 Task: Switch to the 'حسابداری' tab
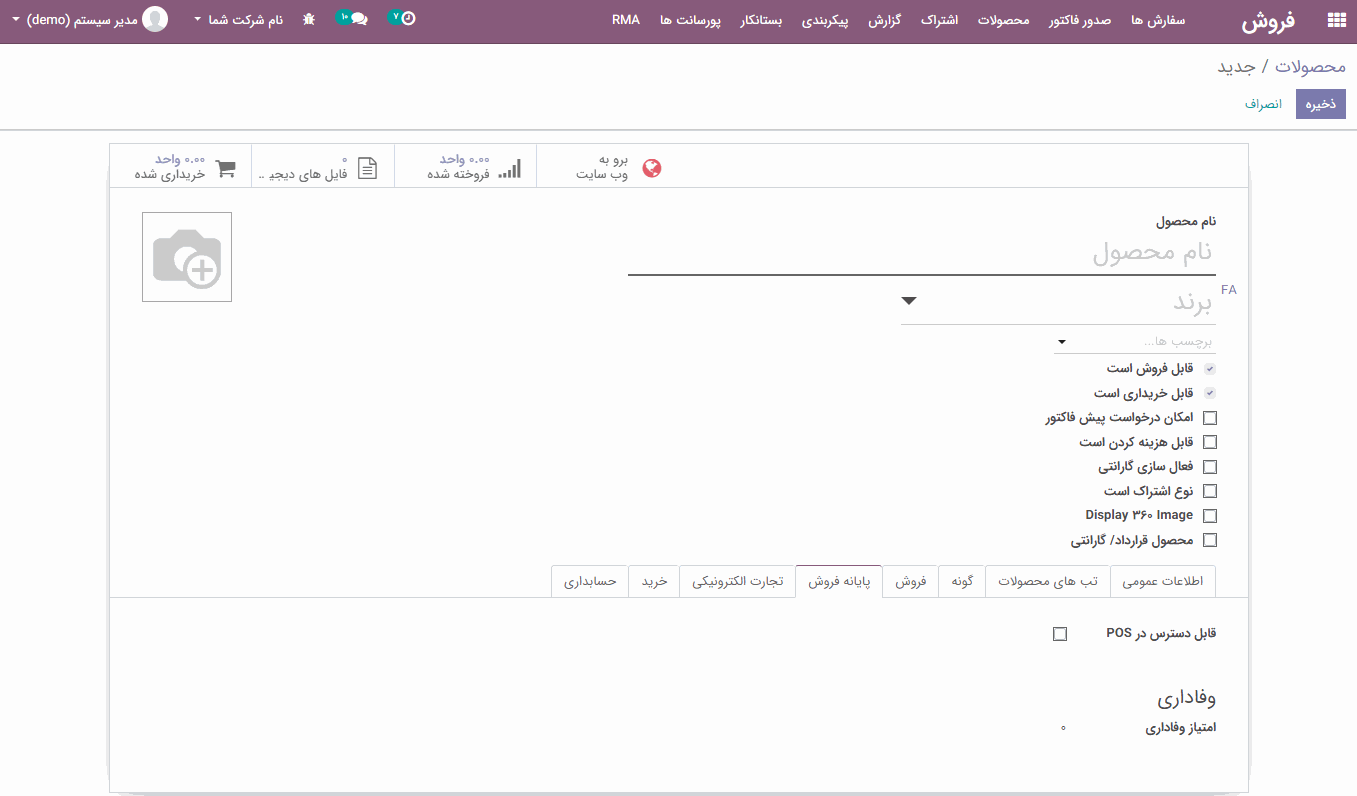[x=590, y=581]
